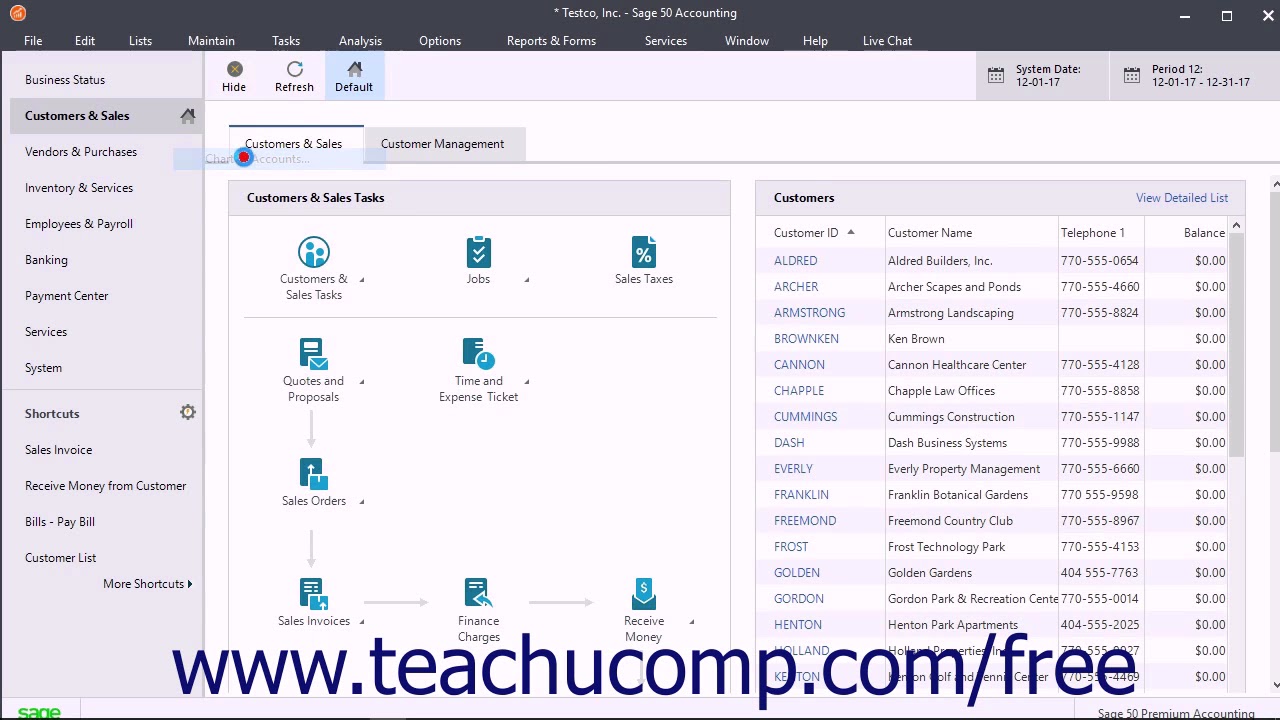Open Bills - Pay Bill shortcut
Screen dimensions: 1280x720
pos(60,522)
